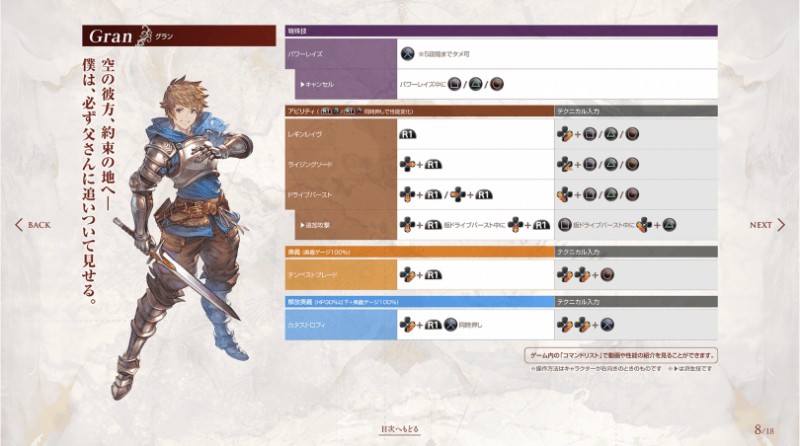
Task: Click the Triangle icon in レギンレイヴ technical input
Action: tap(611, 134)
